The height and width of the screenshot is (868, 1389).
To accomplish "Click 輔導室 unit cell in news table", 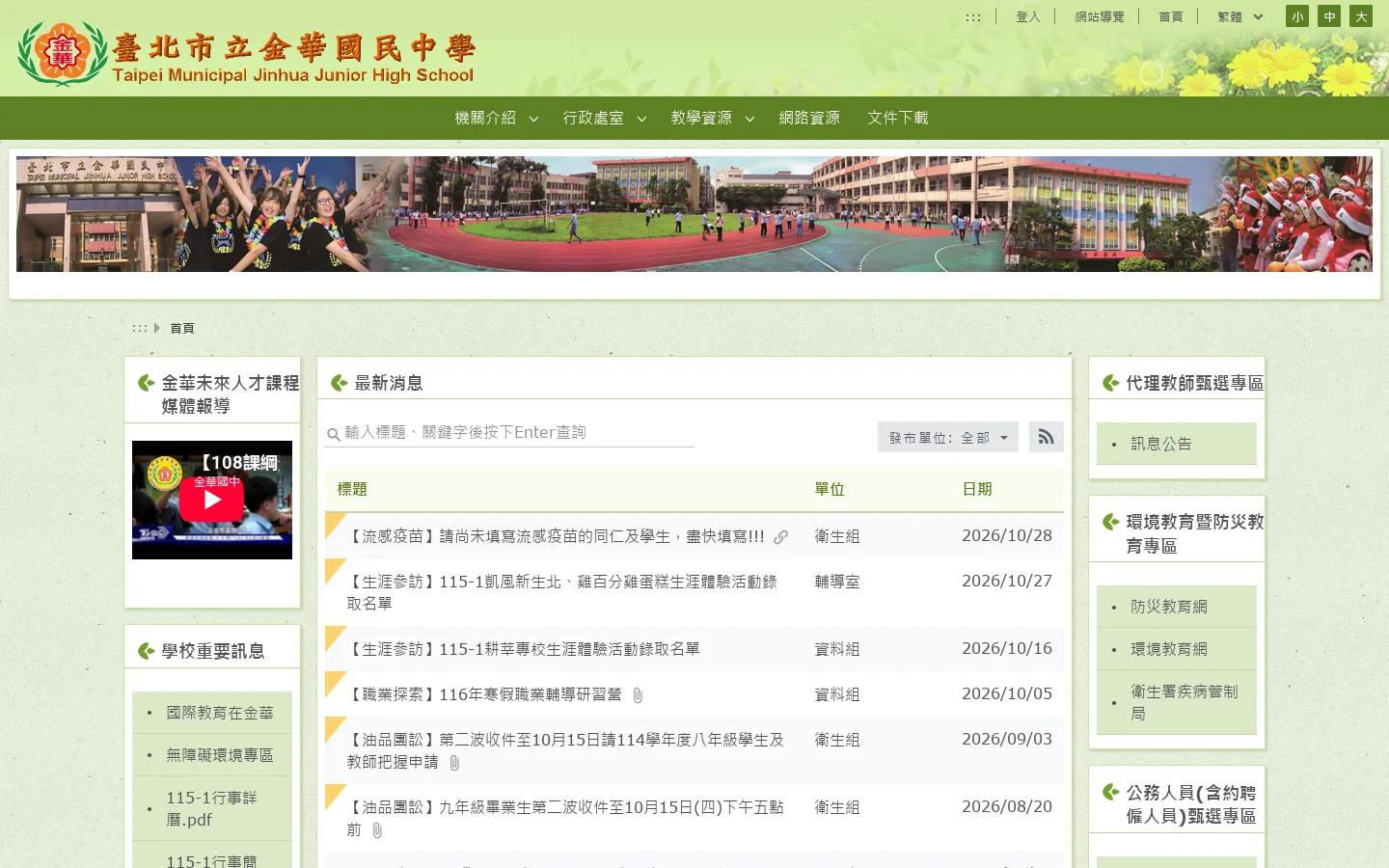I will click(x=837, y=582).
